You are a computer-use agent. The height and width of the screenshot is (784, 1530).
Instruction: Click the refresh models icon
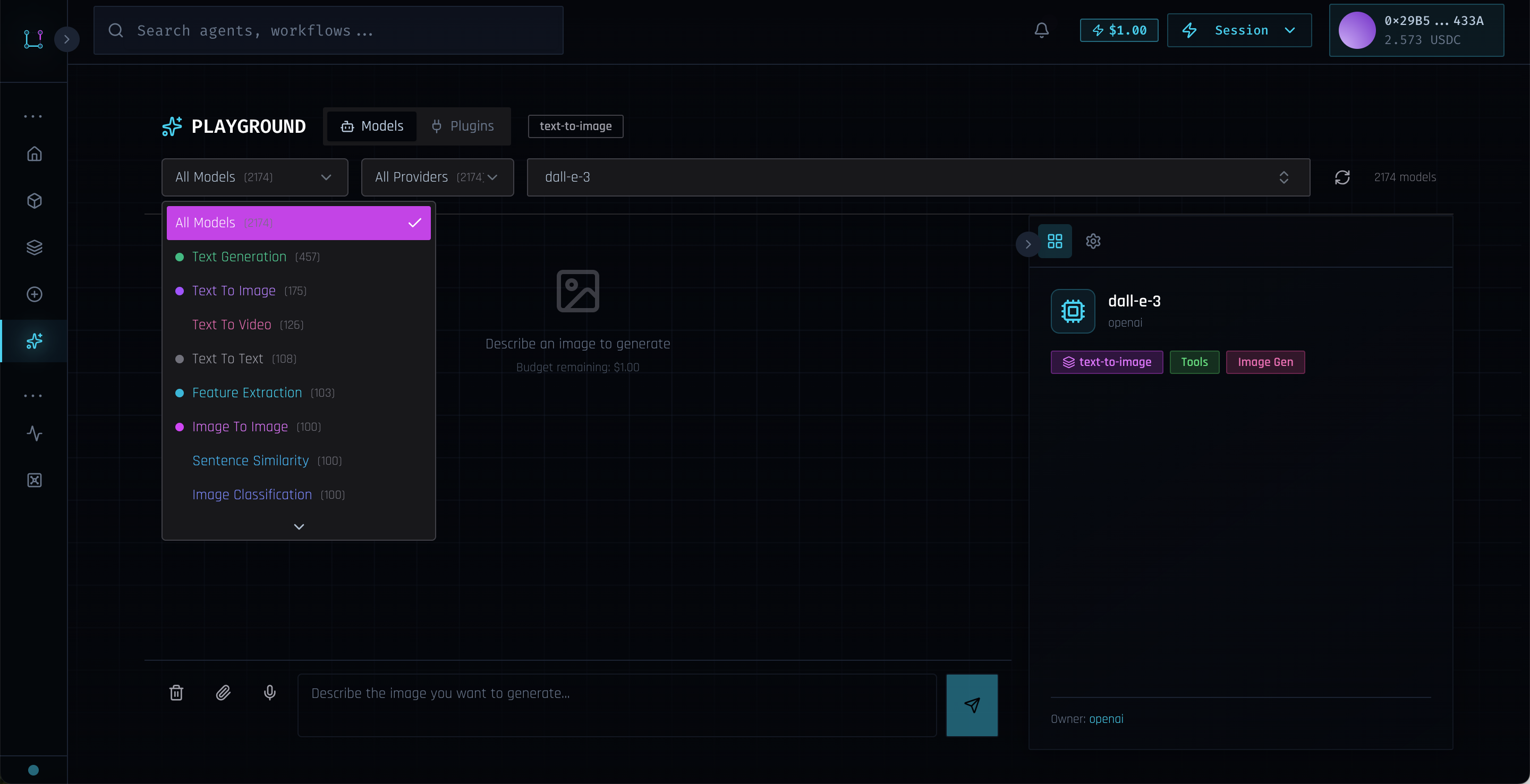1342,177
